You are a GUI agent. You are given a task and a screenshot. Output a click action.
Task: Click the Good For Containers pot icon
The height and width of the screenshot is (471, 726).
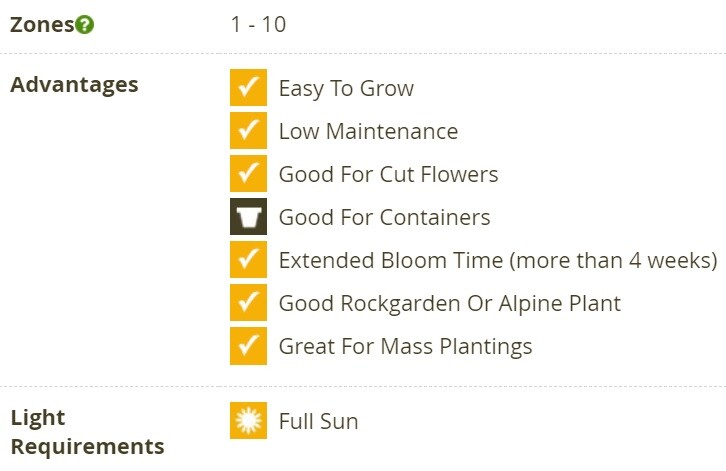point(248,217)
